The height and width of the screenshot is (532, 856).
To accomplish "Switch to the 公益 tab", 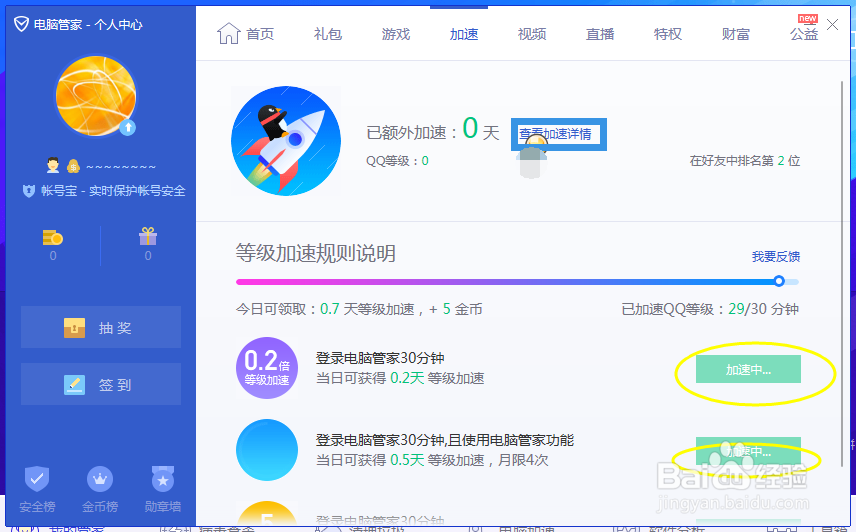I will [x=804, y=34].
